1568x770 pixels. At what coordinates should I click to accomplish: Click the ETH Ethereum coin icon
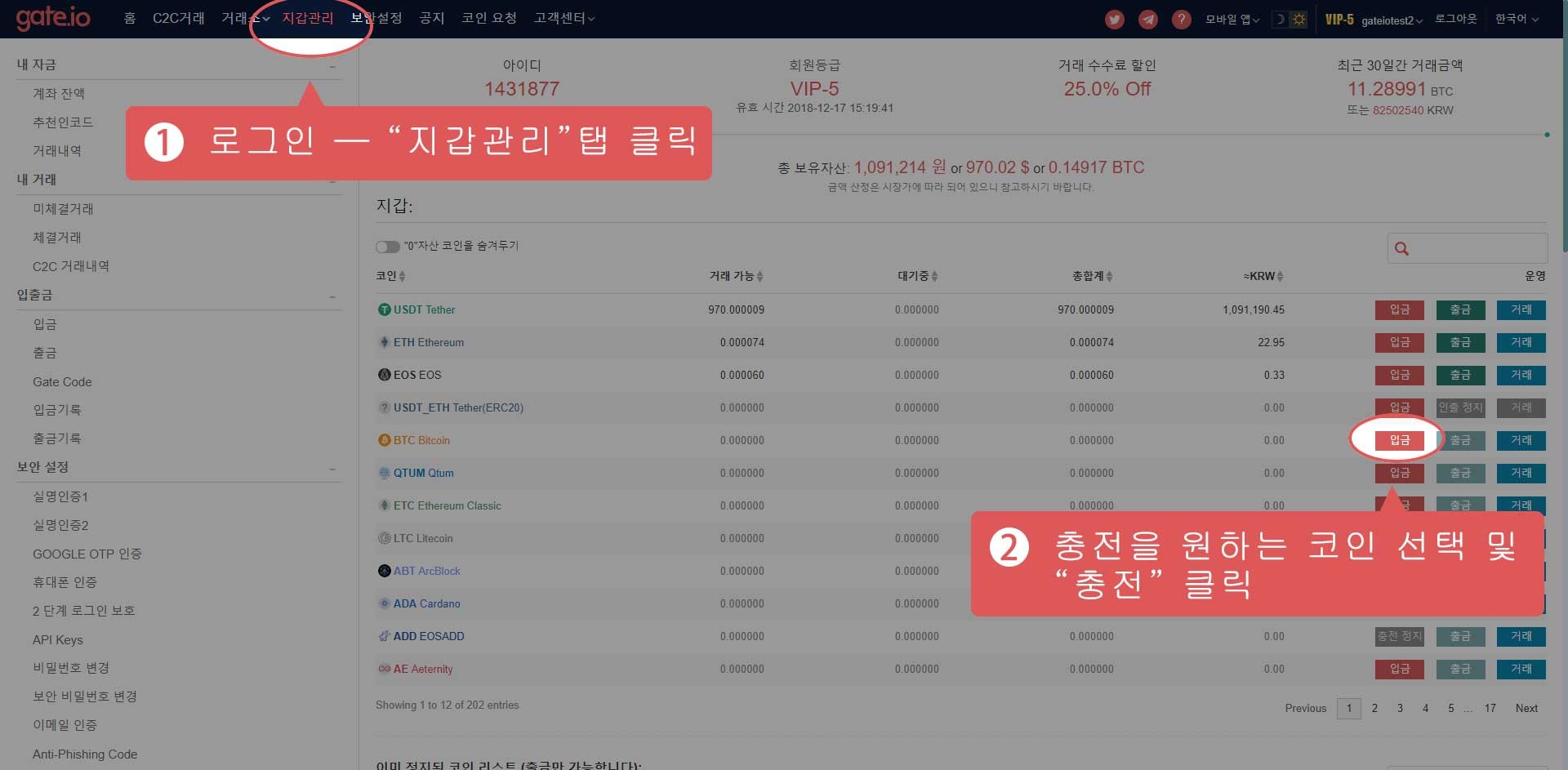pyautogui.click(x=384, y=342)
